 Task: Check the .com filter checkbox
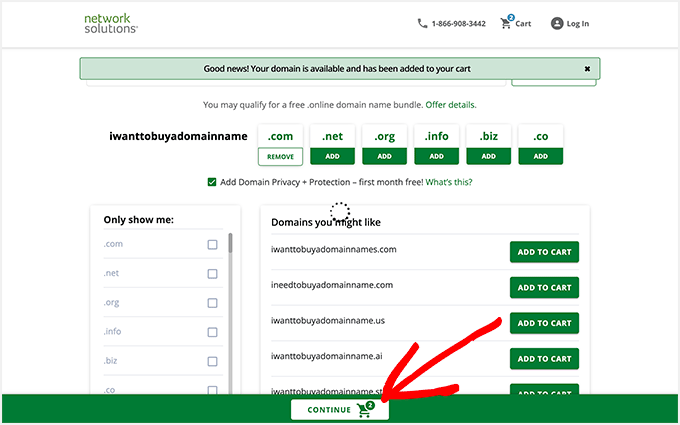(x=212, y=245)
